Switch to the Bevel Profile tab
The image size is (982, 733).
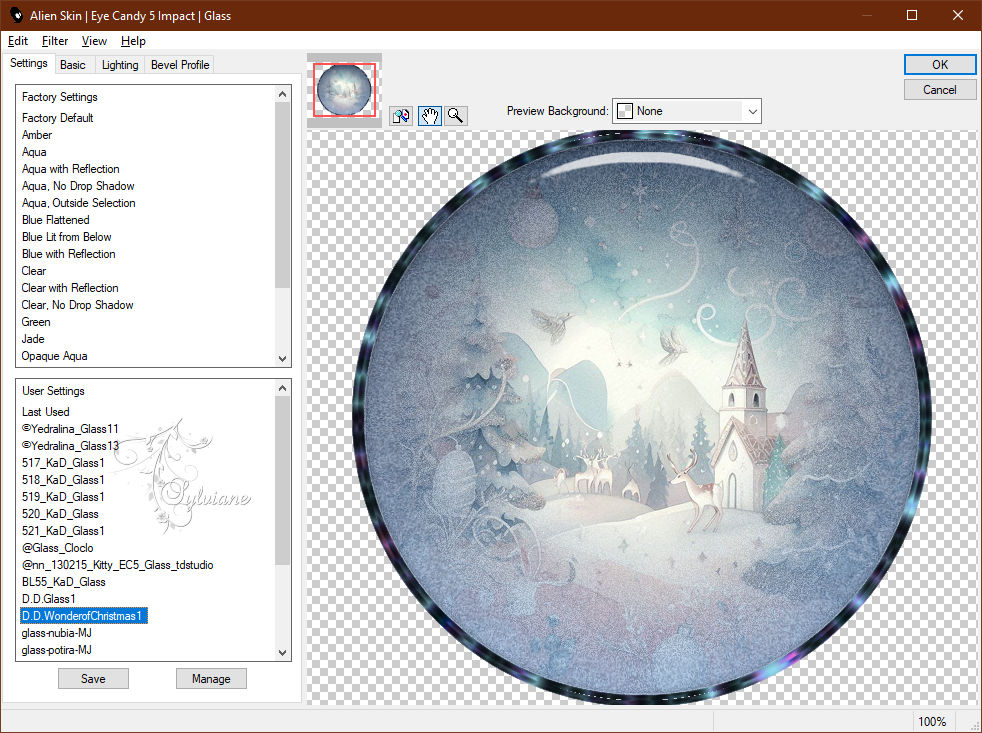point(180,65)
